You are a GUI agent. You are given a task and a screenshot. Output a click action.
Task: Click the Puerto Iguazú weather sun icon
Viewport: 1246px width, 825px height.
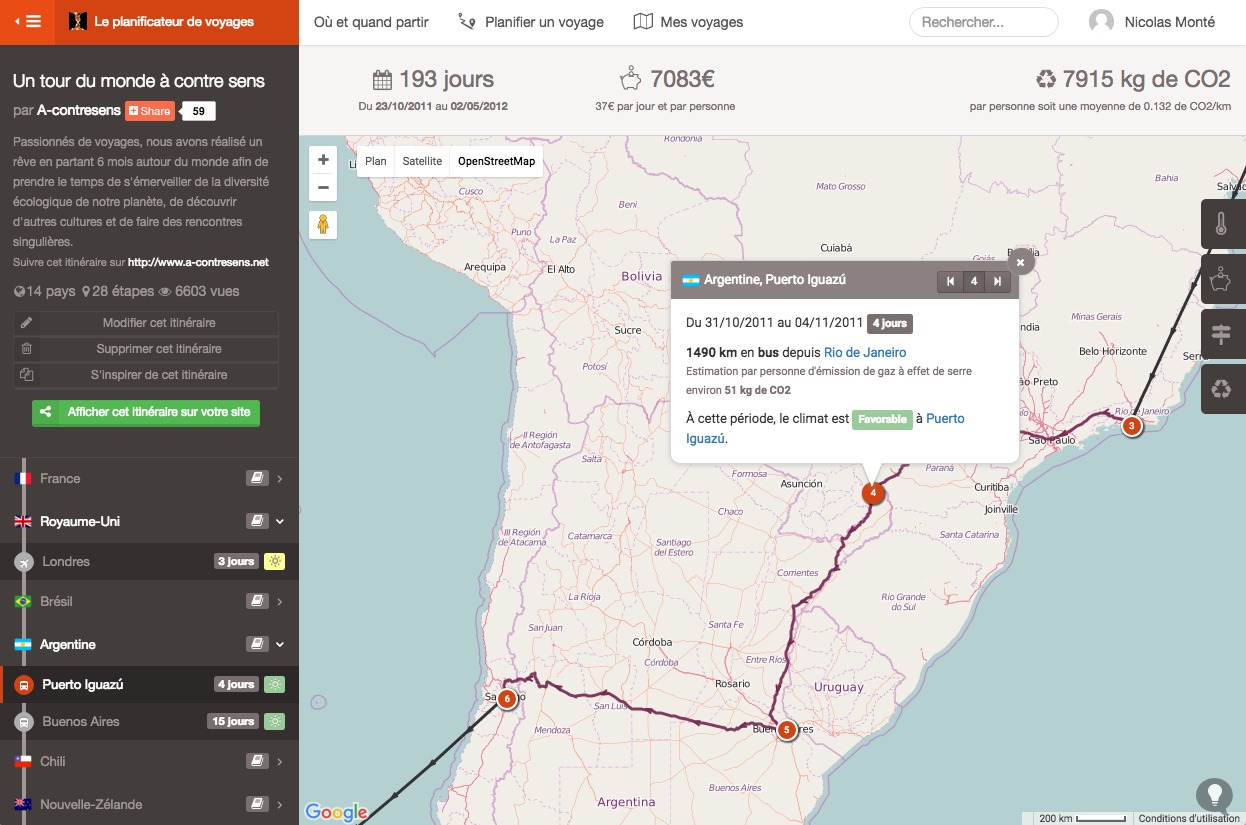274,684
